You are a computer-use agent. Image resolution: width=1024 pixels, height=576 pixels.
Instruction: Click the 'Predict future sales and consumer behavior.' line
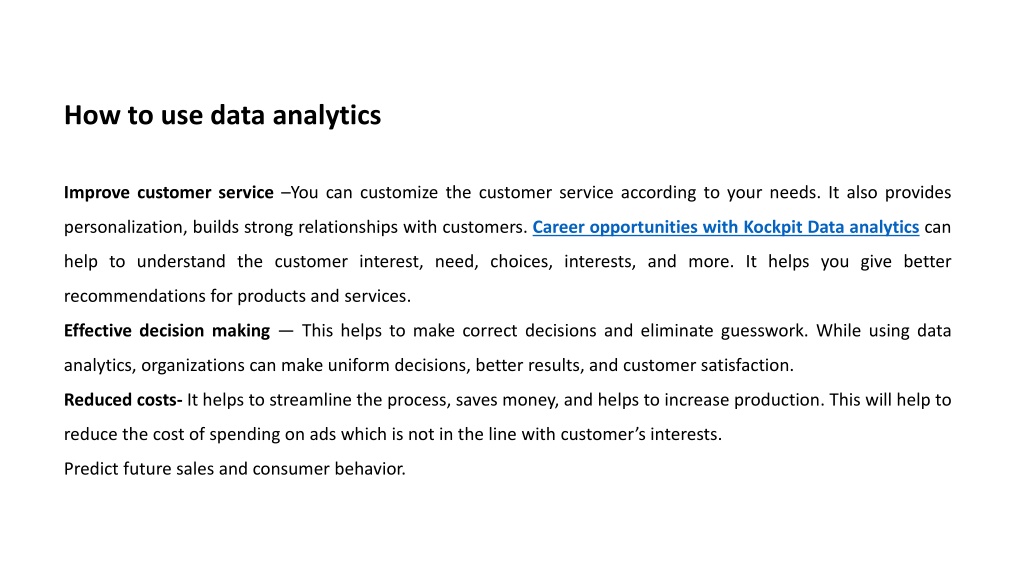pos(234,469)
